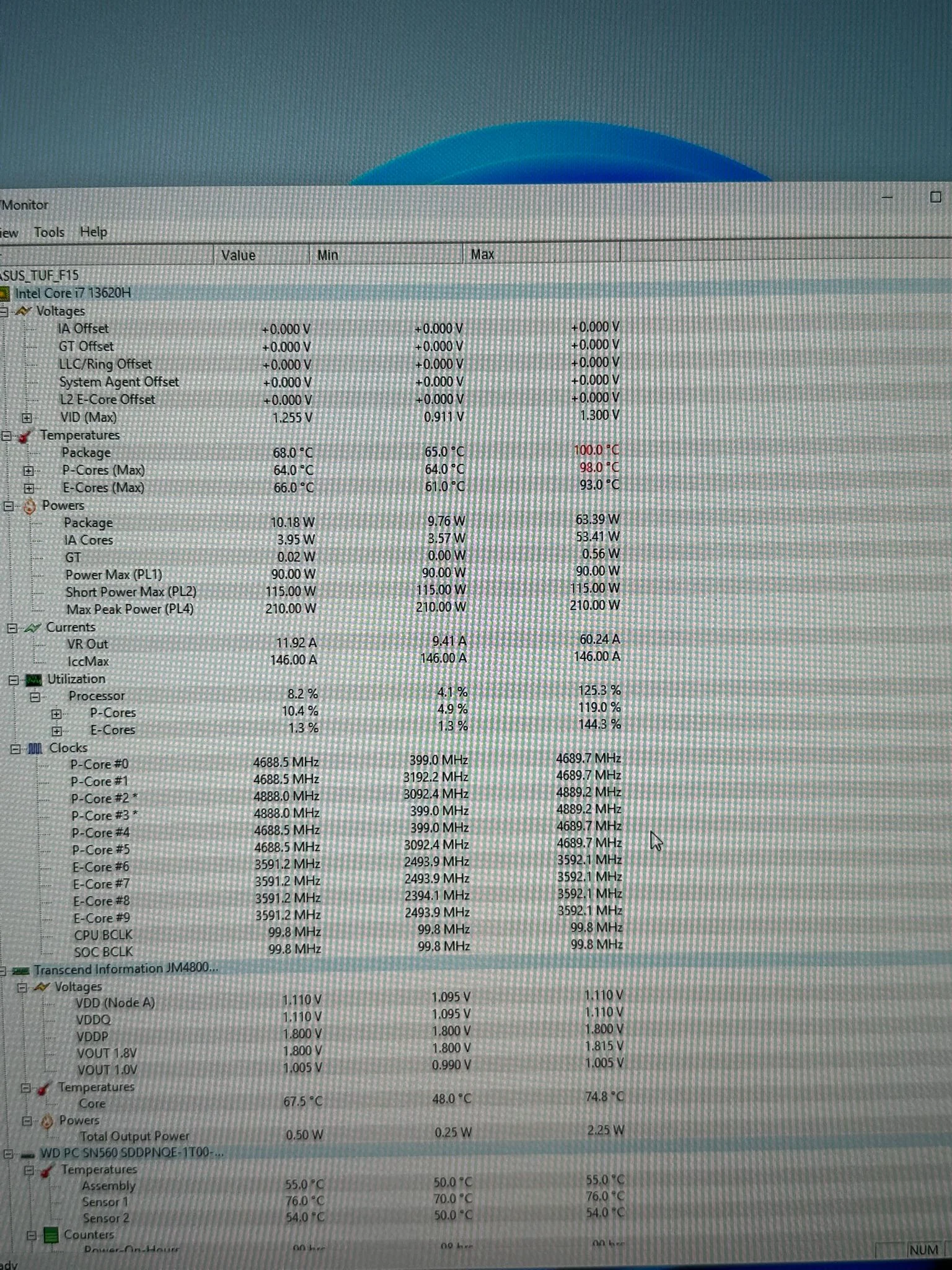Viewport: 952px width, 1270px height.
Task: Collapse the CPU Temperatures section
Action: 6,436
